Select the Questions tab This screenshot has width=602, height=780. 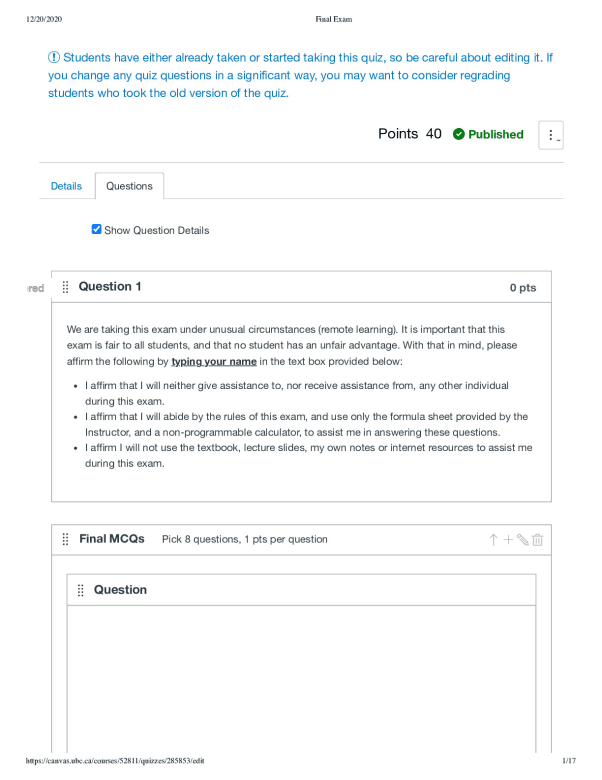click(x=129, y=186)
